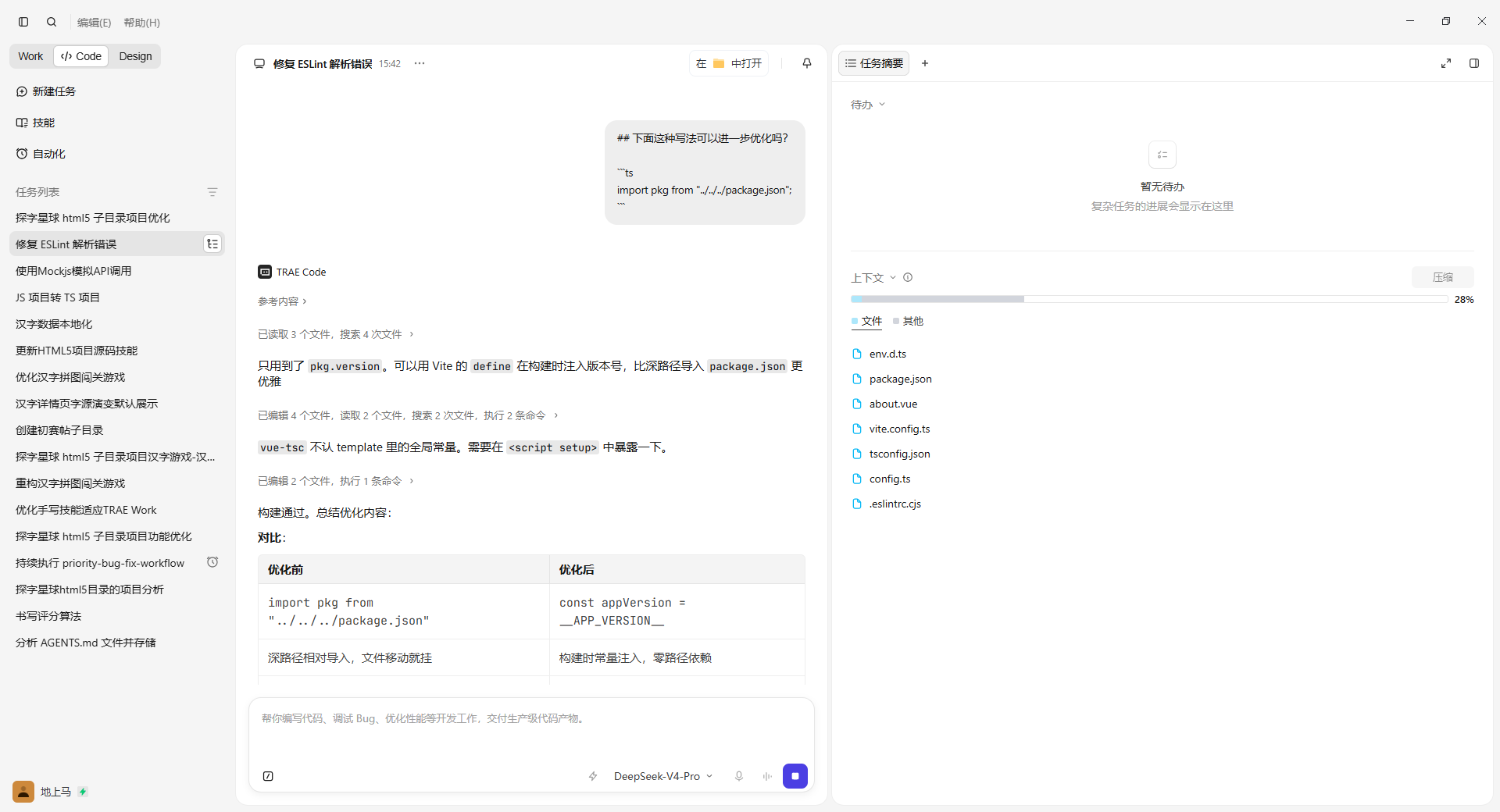Open task JS 项目转 TS 项目
The width and height of the screenshot is (1500, 812).
pos(117,297)
